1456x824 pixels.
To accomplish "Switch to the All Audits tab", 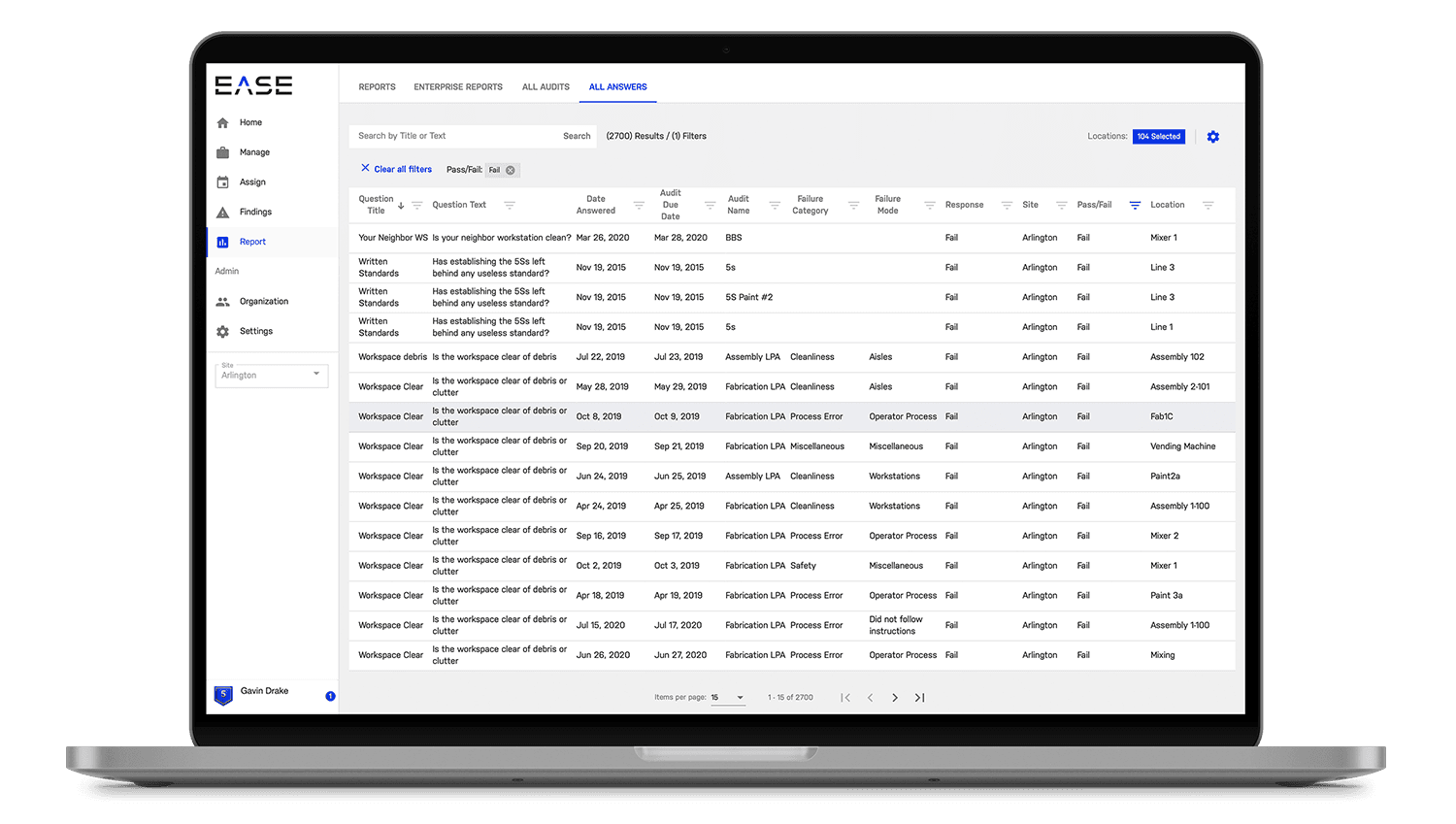I will click(x=546, y=87).
